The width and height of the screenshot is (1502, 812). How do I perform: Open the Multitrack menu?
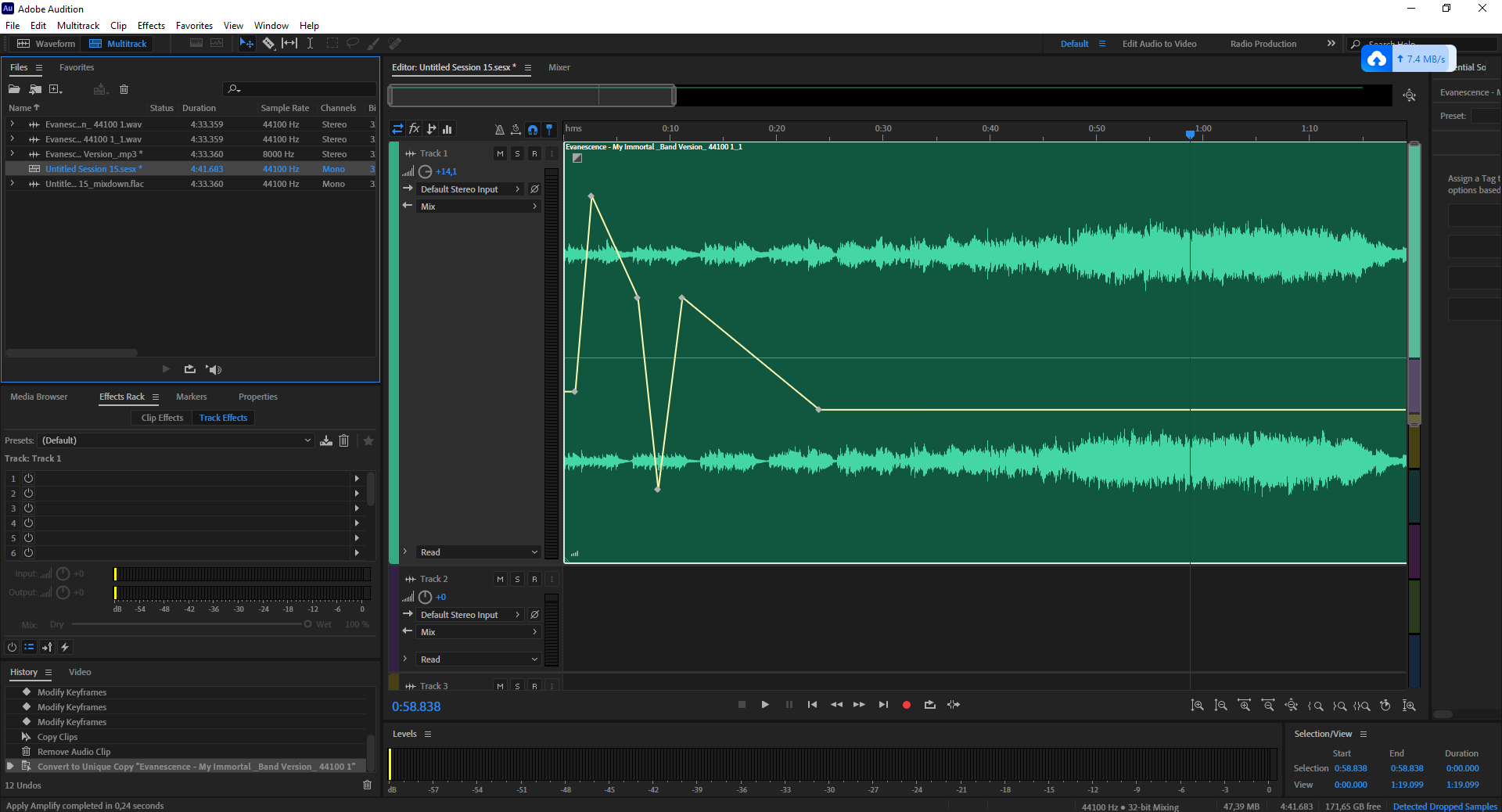(x=78, y=26)
